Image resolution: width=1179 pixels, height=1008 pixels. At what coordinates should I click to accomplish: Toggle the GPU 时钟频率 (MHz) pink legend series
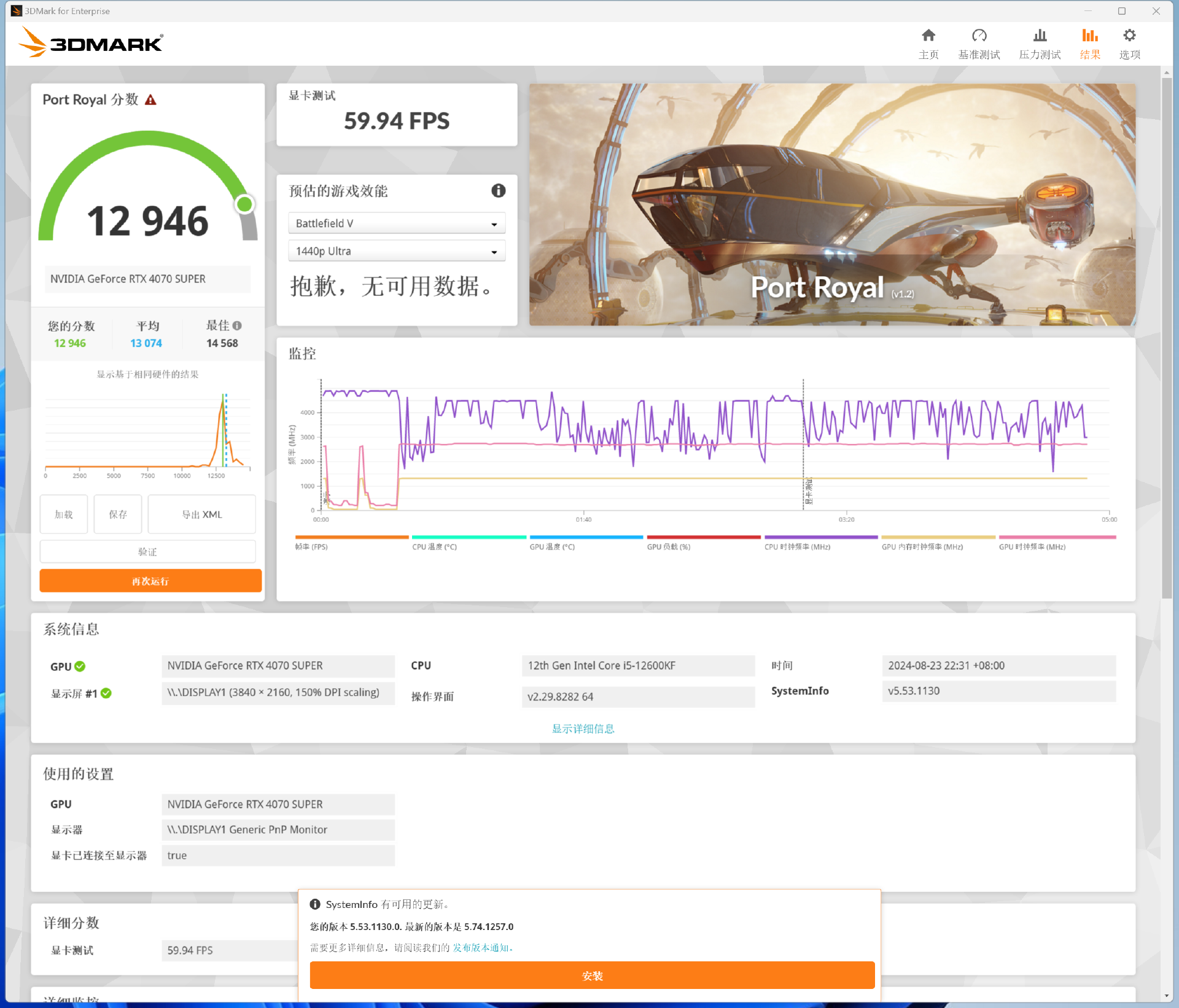coord(1057,543)
